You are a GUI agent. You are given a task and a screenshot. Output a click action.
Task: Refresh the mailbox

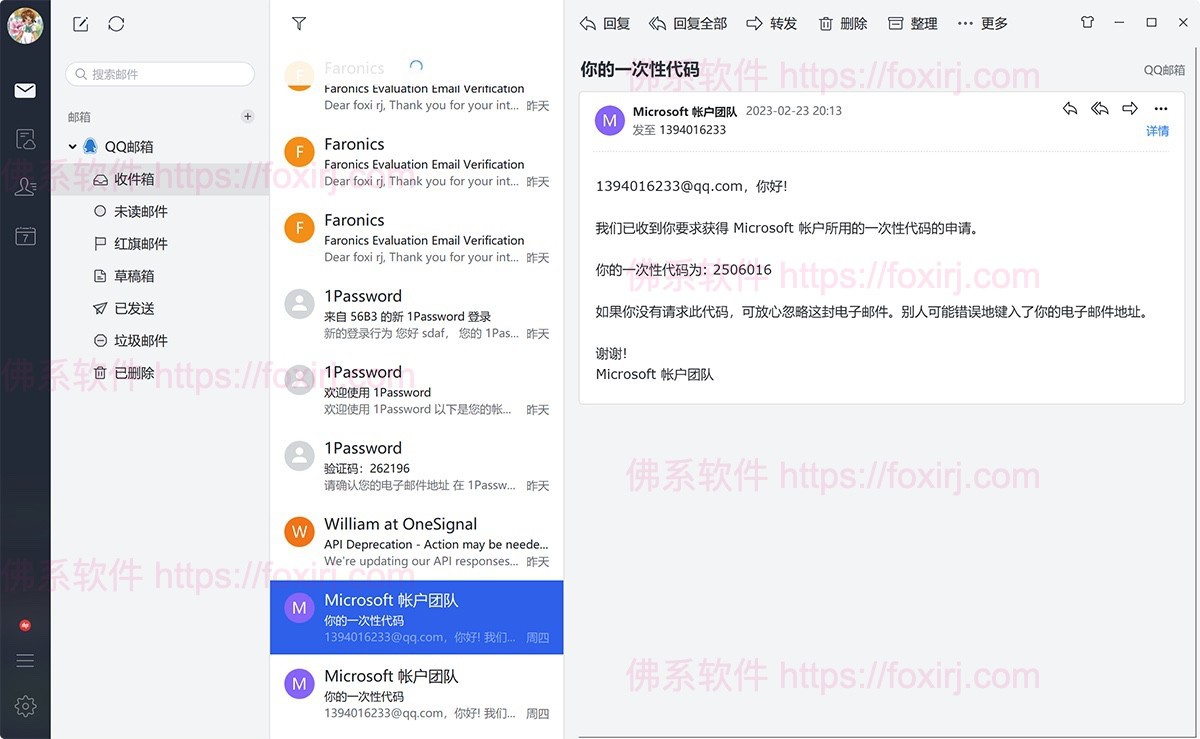coord(117,24)
